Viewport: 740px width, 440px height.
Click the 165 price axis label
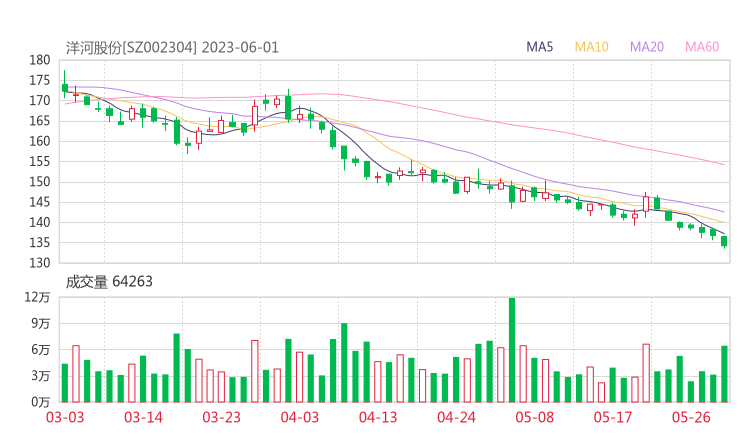[40, 121]
